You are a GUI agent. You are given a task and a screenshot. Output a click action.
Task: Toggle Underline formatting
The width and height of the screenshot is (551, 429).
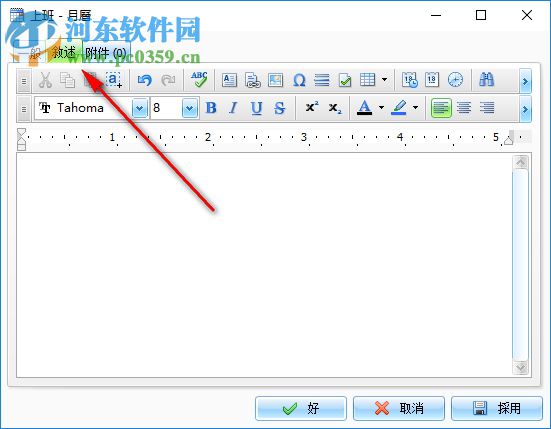[257, 108]
